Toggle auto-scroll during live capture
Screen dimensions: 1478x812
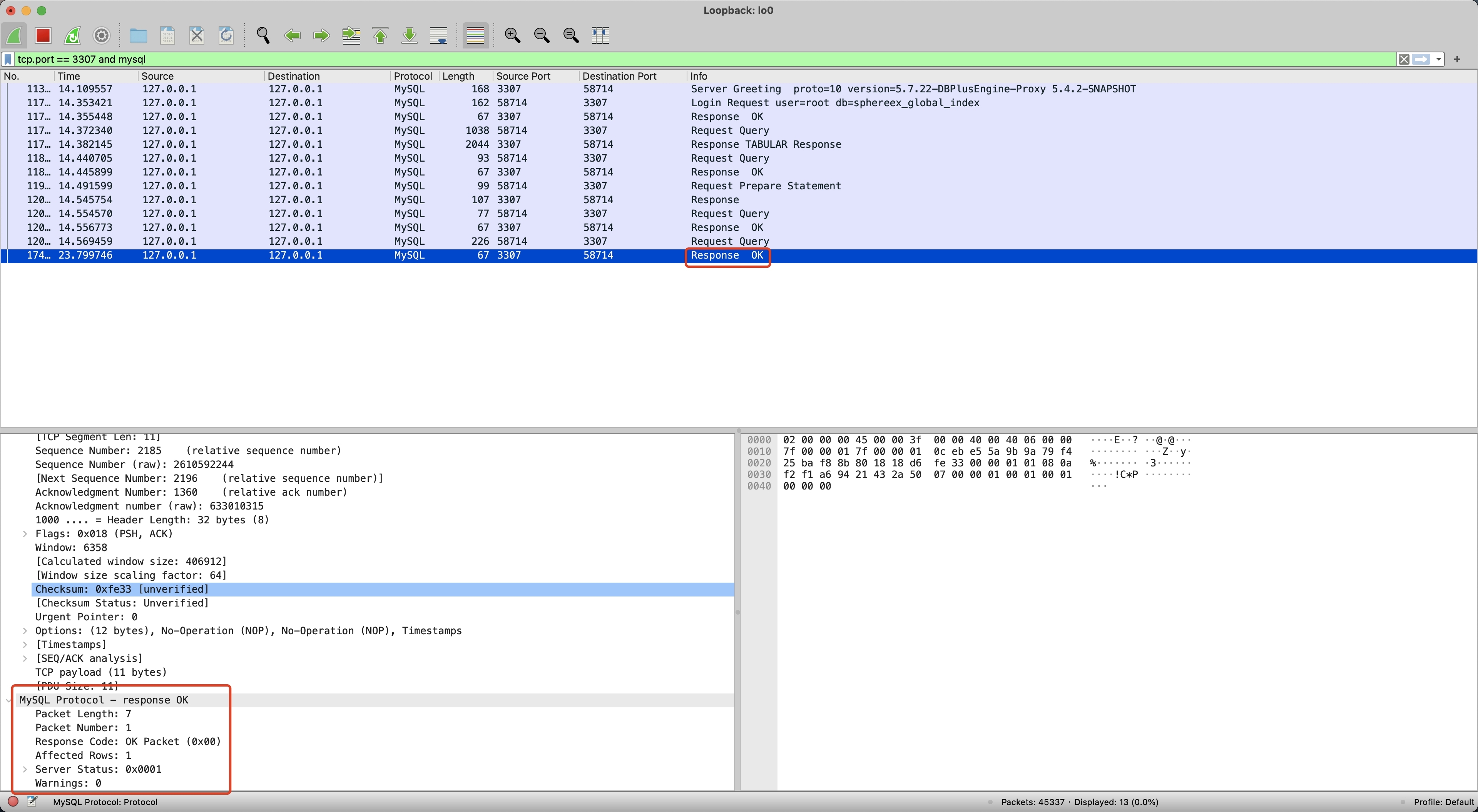[439, 35]
